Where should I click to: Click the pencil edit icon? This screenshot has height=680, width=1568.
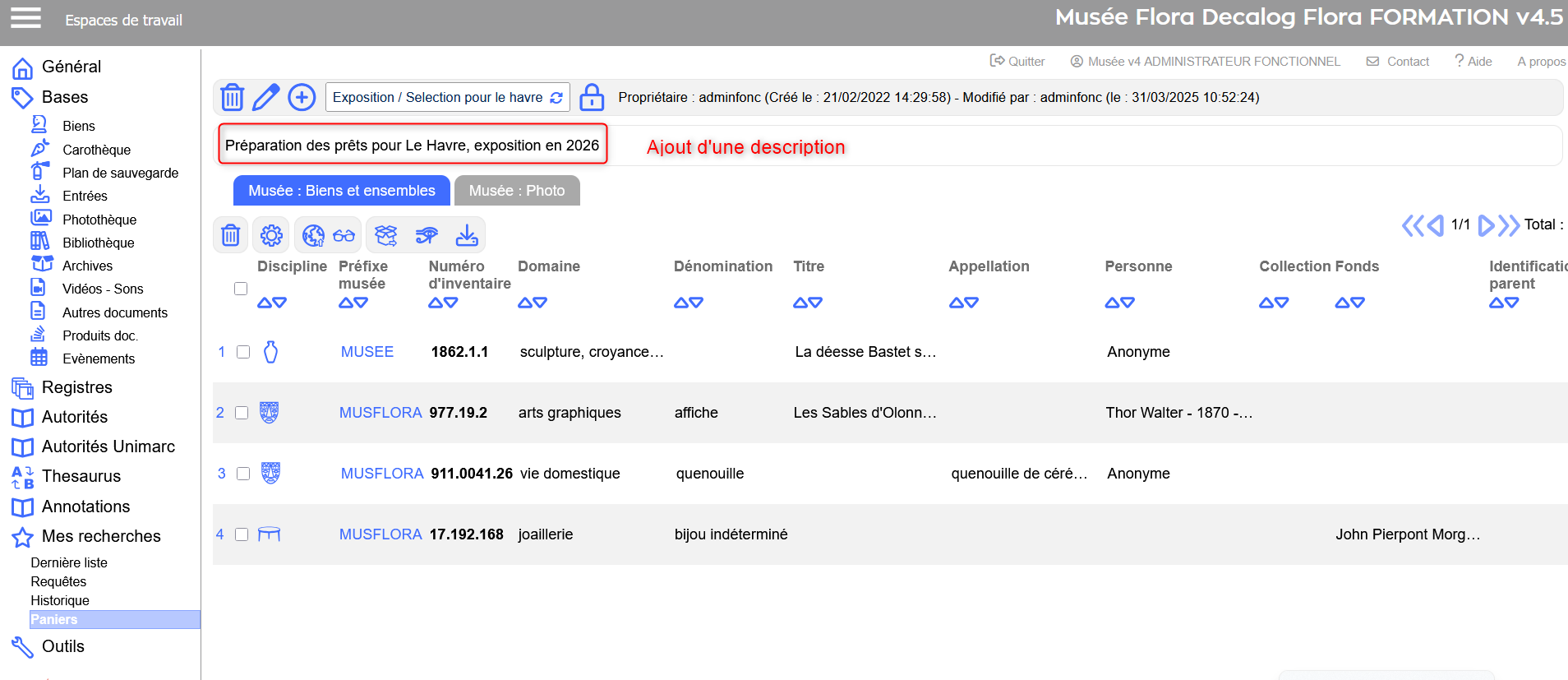(265, 97)
